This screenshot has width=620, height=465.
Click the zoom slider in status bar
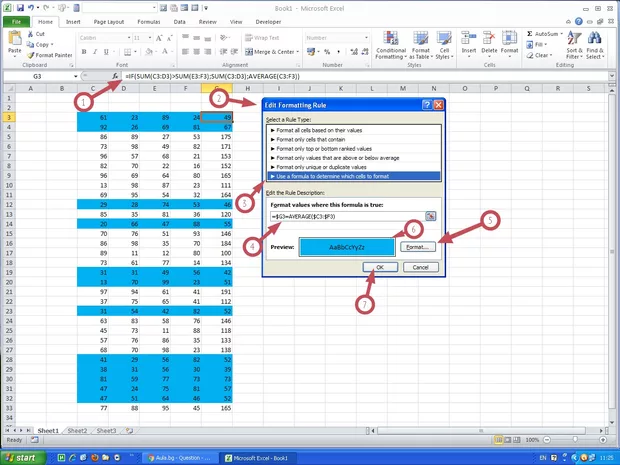click(575, 440)
